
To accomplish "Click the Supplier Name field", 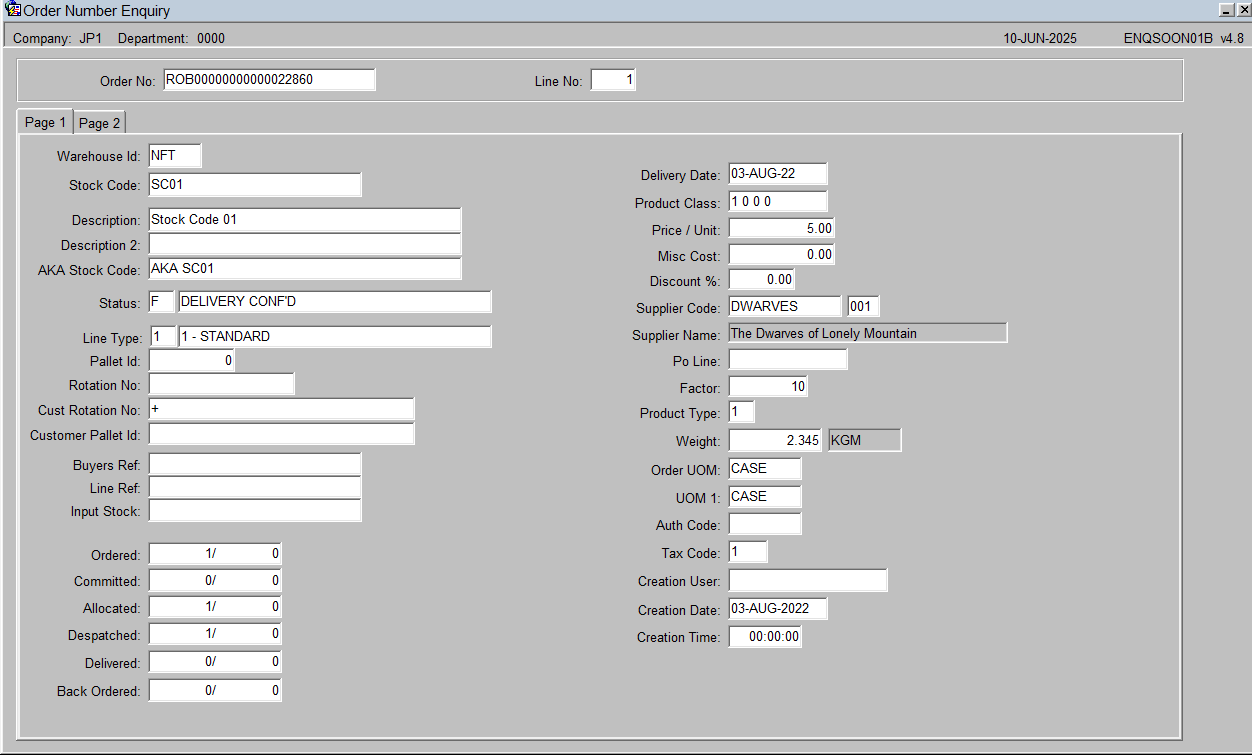I will [x=868, y=333].
